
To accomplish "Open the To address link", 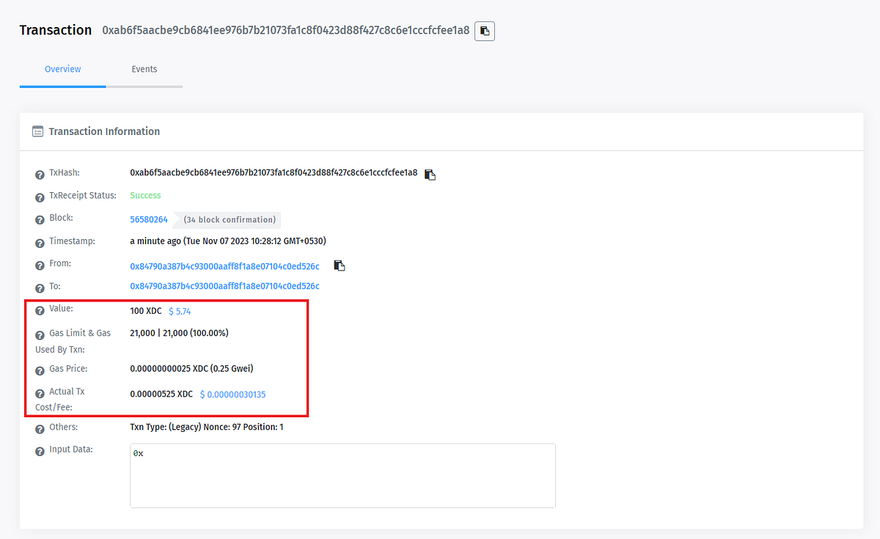I will pos(225,287).
